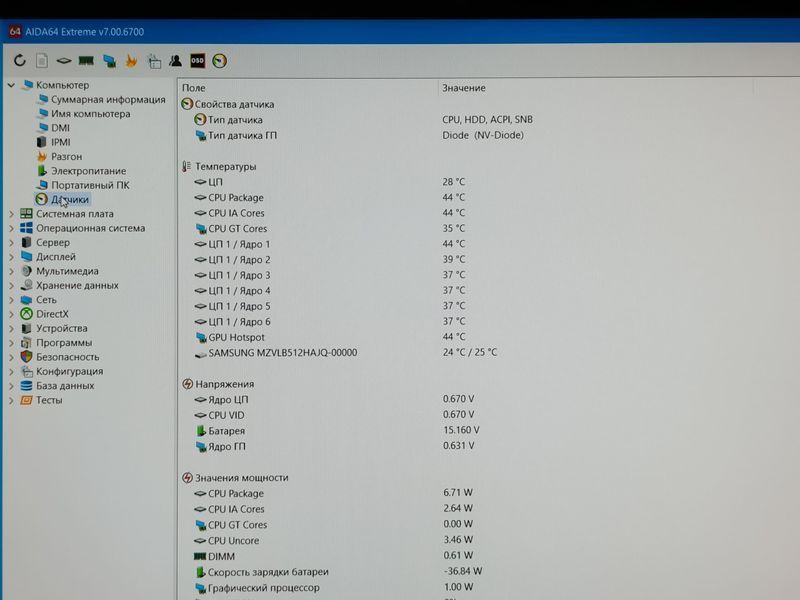Select Суммарная информация in the tree
The height and width of the screenshot is (600, 800).
pyautogui.click(x=108, y=99)
